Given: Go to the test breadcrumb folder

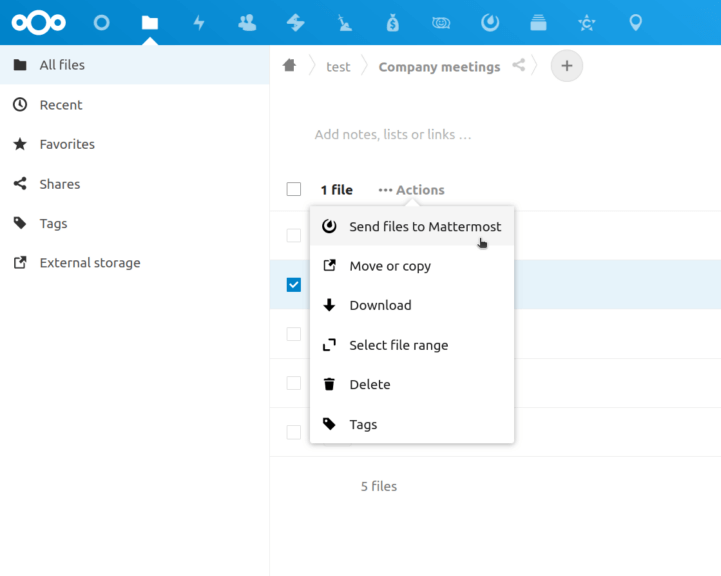Looking at the screenshot, I should (x=338, y=67).
